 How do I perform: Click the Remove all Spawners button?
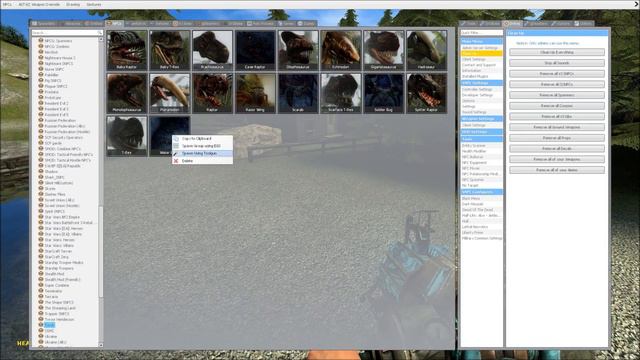click(x=557, y=95)
